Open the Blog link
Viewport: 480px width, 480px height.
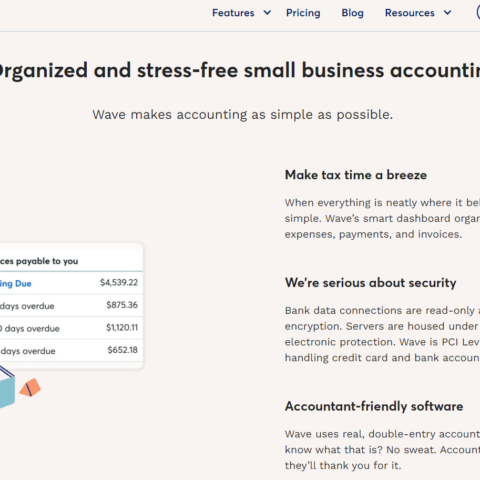tap(352, 13)
